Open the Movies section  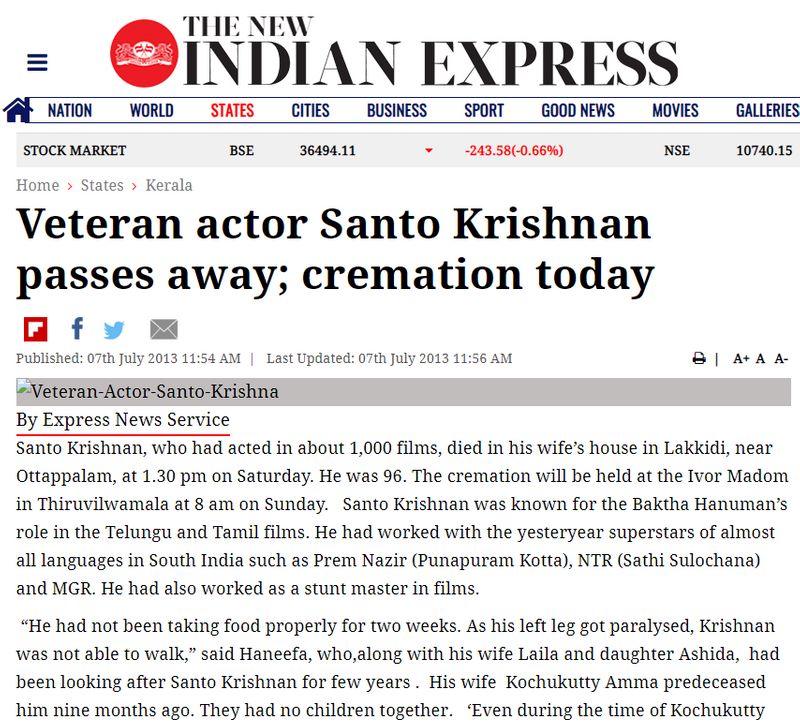pos(675,110)
